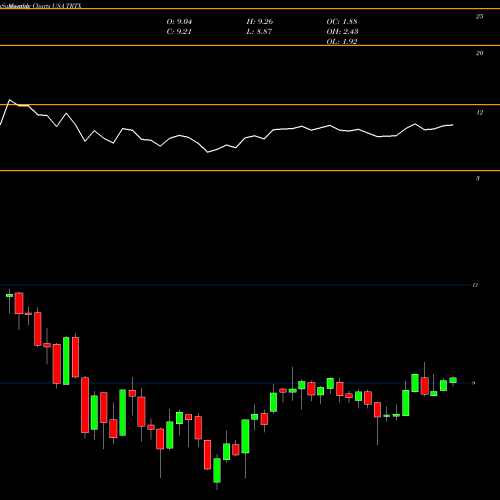Click the last green candlestick on the chart

(x=453, y=380)
